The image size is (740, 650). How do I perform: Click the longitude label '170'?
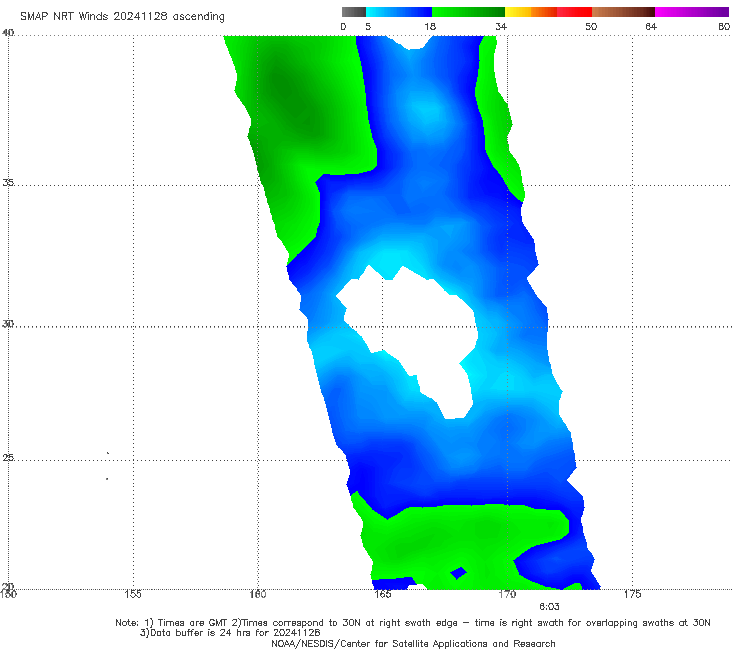coord(507,594)
